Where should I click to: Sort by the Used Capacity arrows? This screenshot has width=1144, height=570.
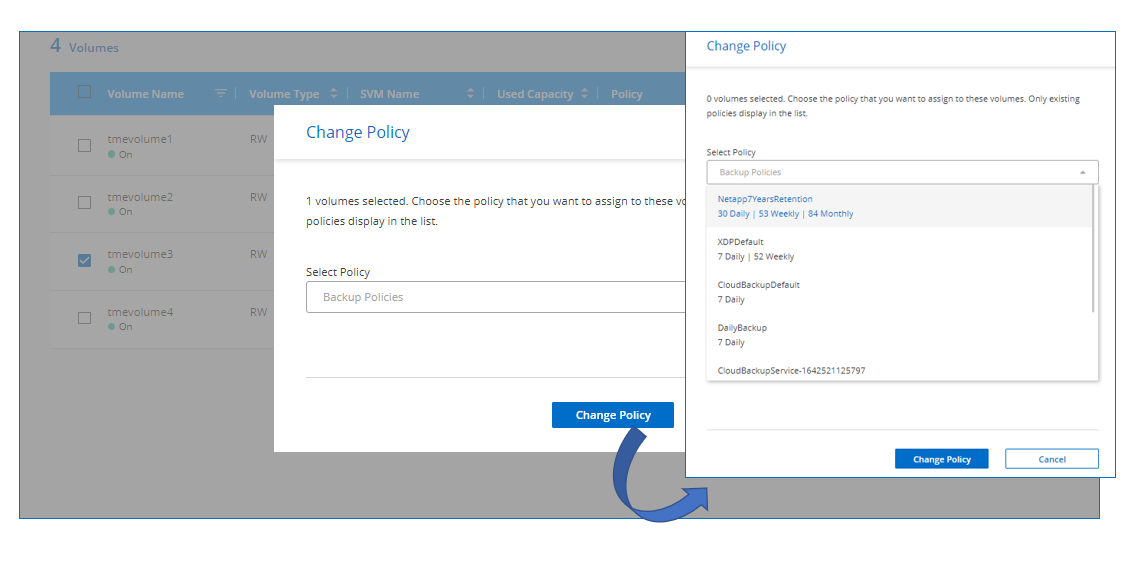click(x=583, y=93)
